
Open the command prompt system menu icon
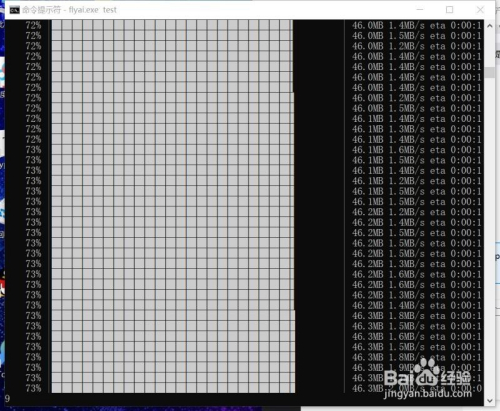tap(14, 10)
